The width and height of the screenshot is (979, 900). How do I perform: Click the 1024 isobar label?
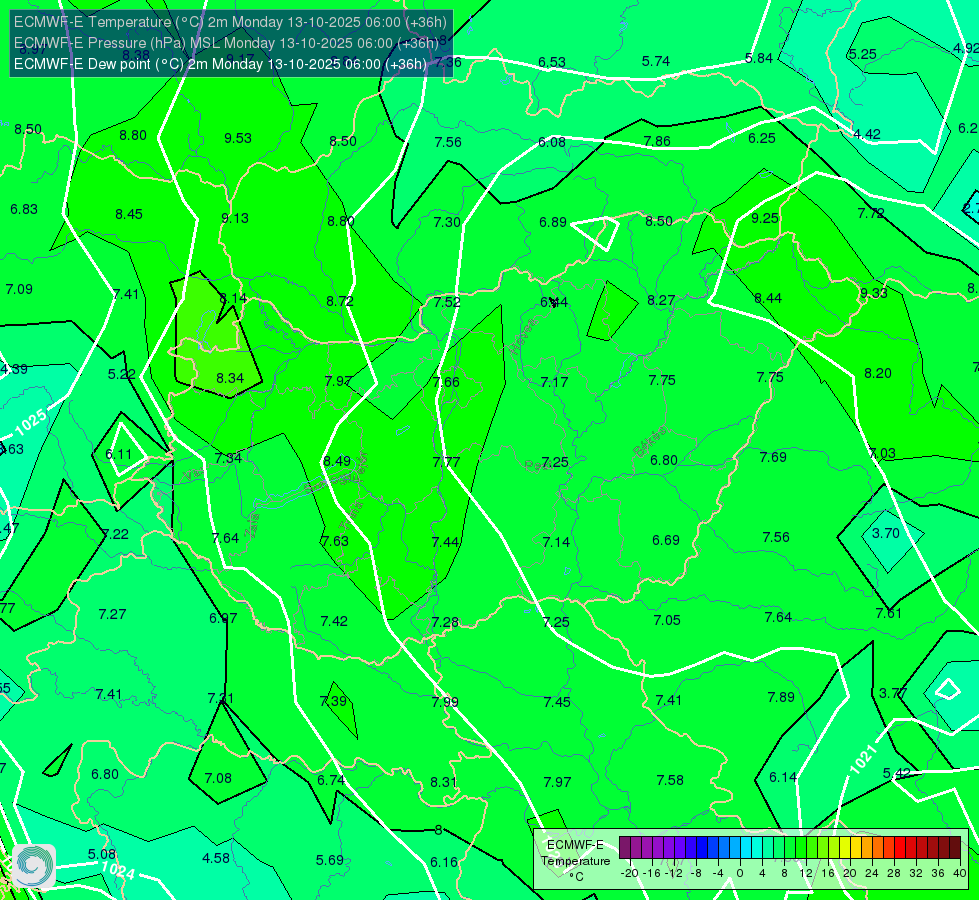click(118, 869)
